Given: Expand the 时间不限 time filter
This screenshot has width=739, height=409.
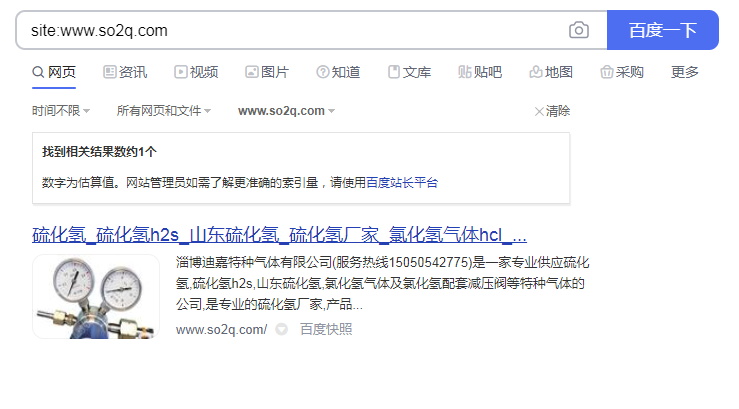Looking at the screenshot, I should click(61, 111).
